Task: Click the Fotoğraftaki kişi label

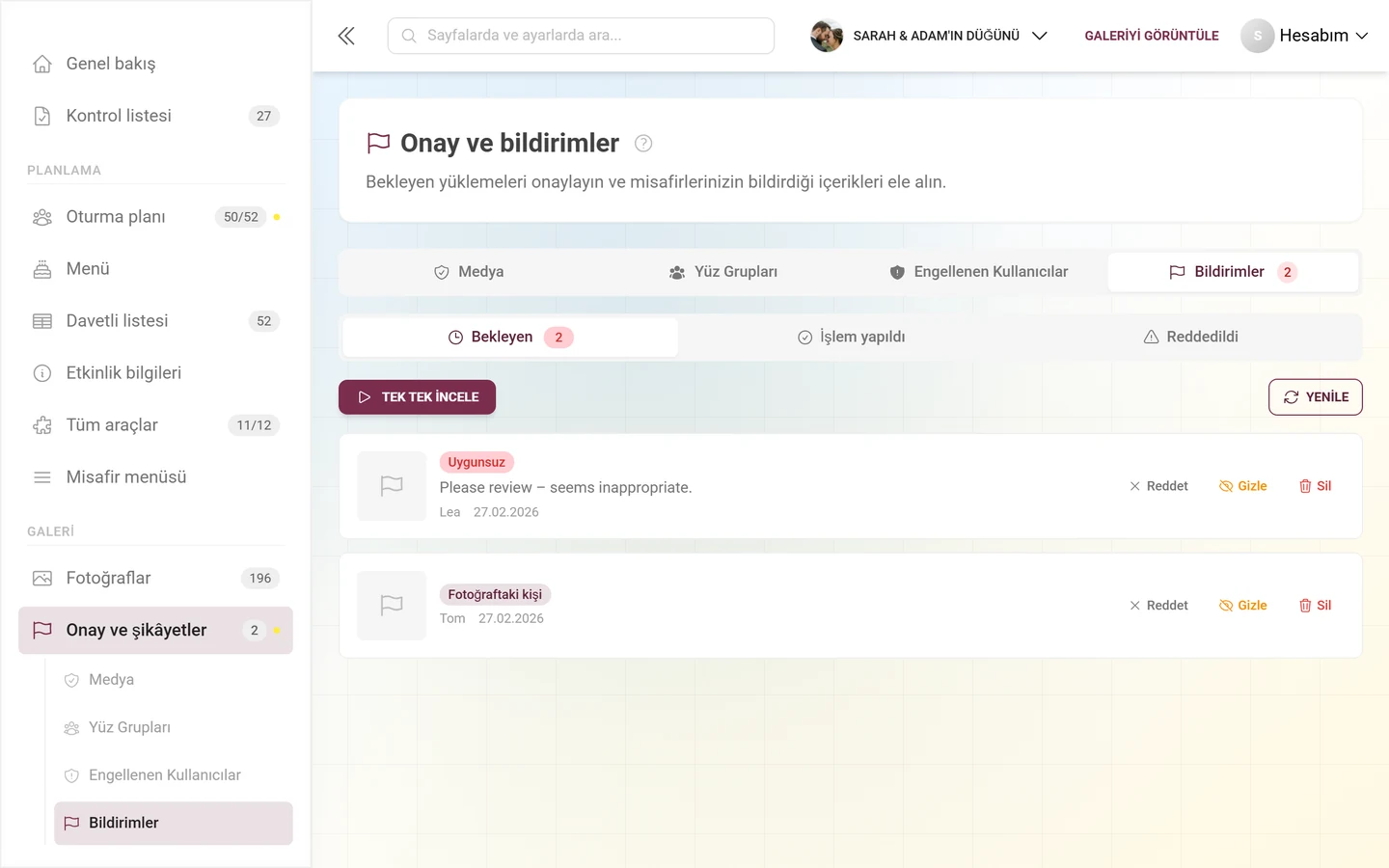Action: 495,595
